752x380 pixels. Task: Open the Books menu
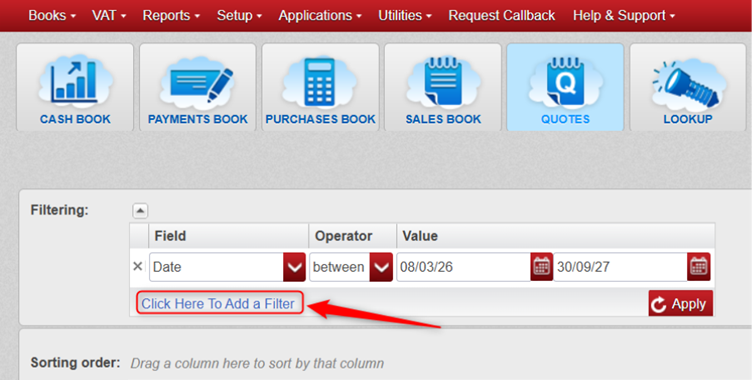click(x=52, y=15)
